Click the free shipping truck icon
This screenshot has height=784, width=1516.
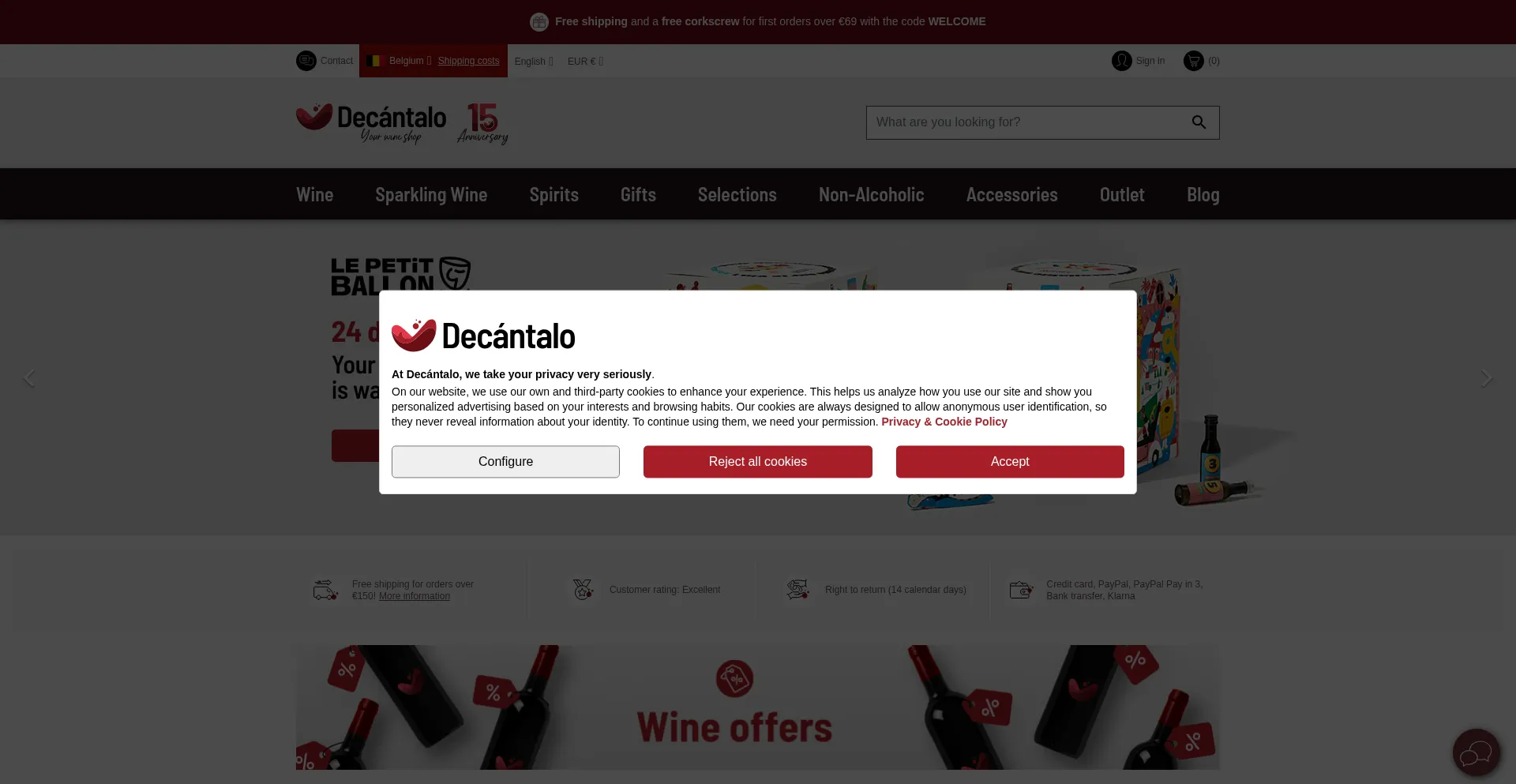click(x=325, y=590)
